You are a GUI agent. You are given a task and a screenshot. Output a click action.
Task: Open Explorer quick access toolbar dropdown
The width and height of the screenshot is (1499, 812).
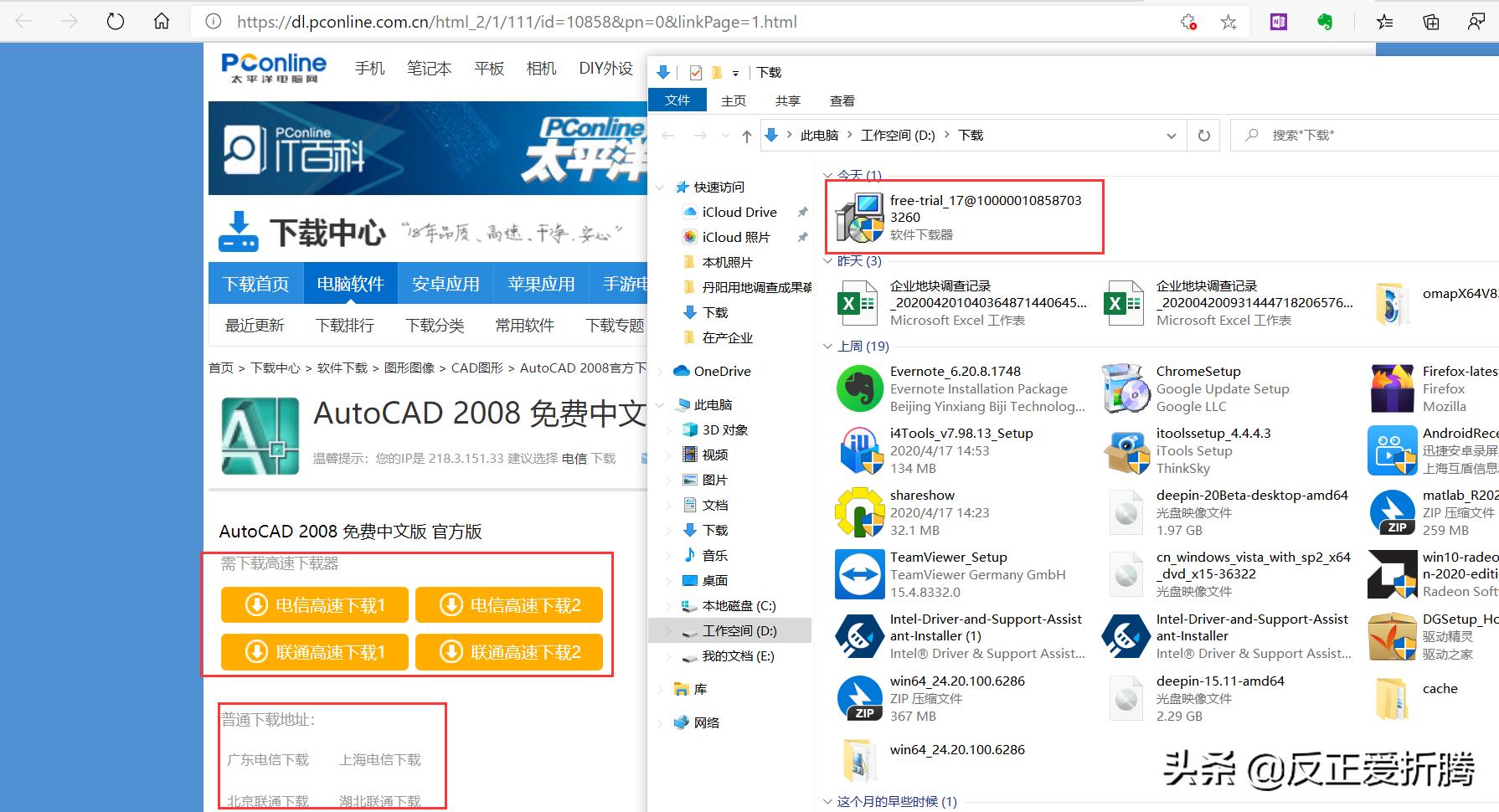(x=735, y=73)
